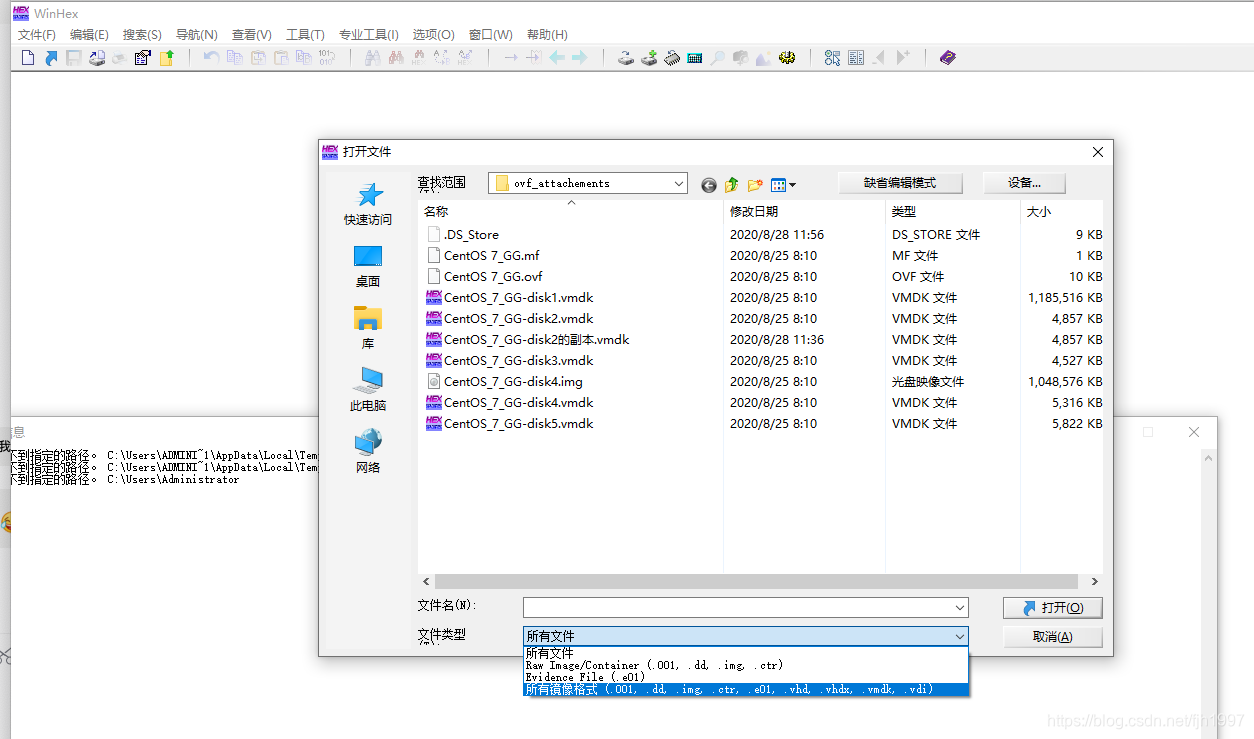This screenshot has height=739, width=1254.
Task: Click the Save file floppy icon
Action: [74, 58]
